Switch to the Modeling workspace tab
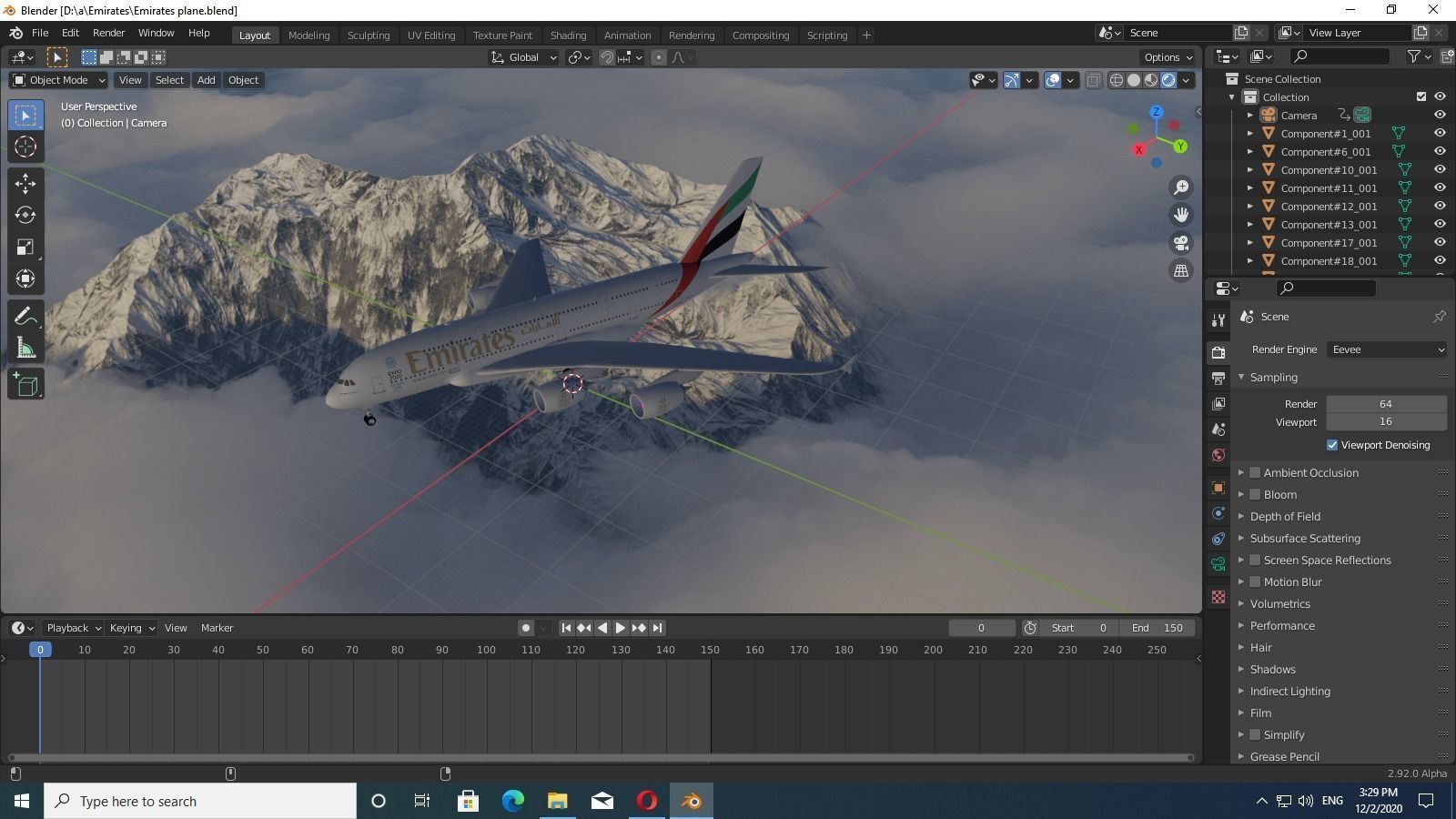 pos(308,35)
